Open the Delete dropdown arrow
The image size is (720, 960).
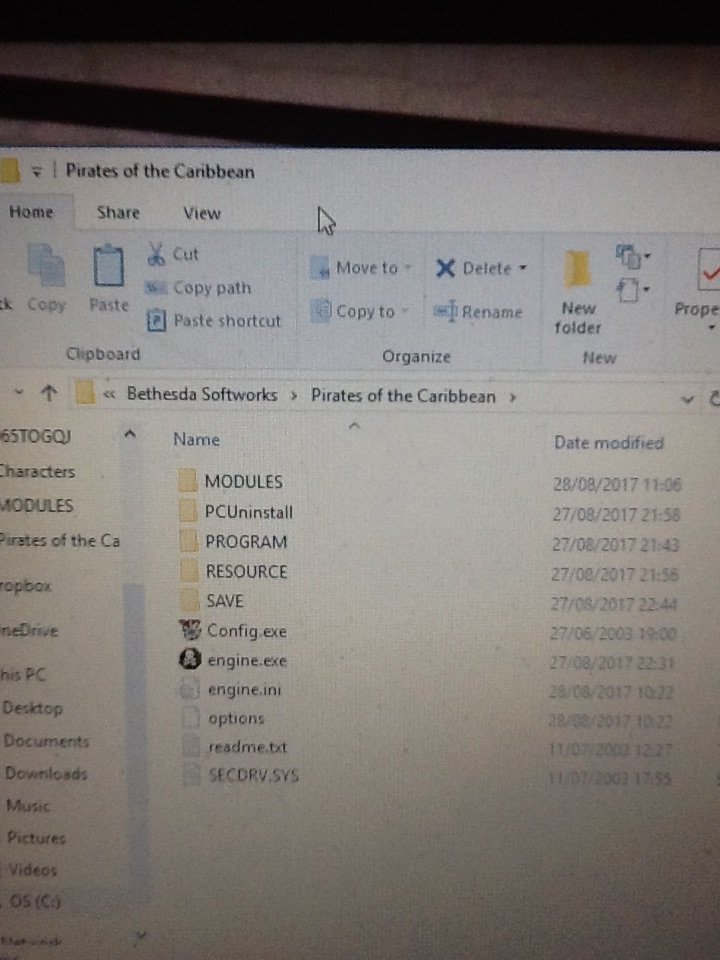pyautogui.click(x=523, y=268)
